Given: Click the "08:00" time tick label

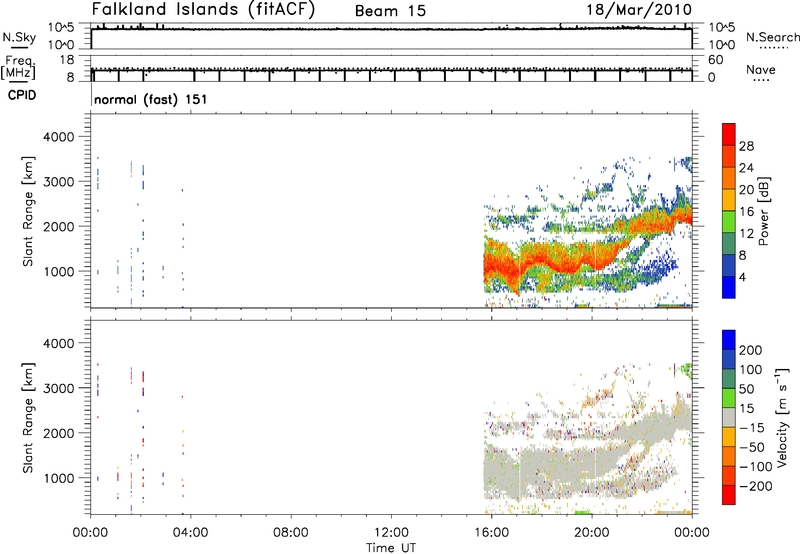Looking at the screenshot, I should (x=291, y=533).
